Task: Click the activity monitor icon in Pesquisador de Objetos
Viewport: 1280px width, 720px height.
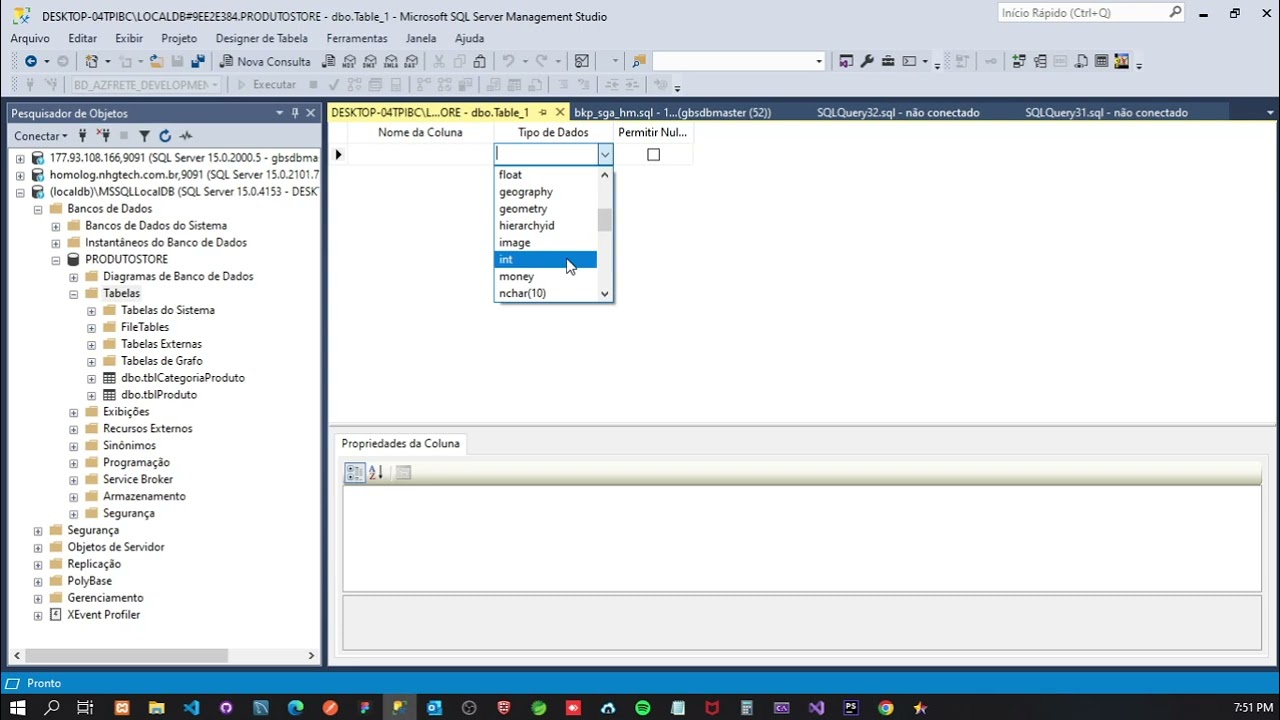Action: [x=185, y=136]
